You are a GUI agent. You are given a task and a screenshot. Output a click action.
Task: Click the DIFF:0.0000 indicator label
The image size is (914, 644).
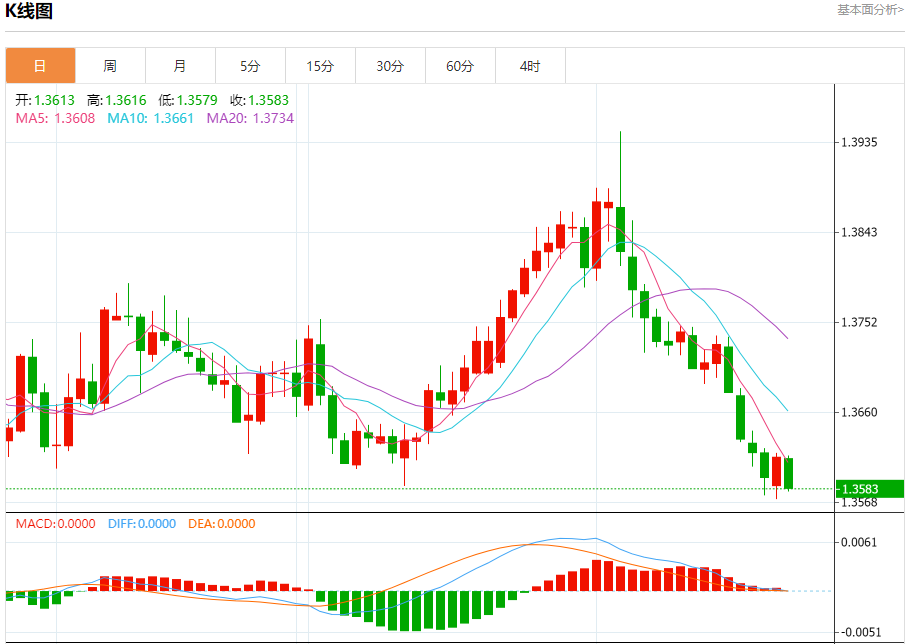pos(142,523)
